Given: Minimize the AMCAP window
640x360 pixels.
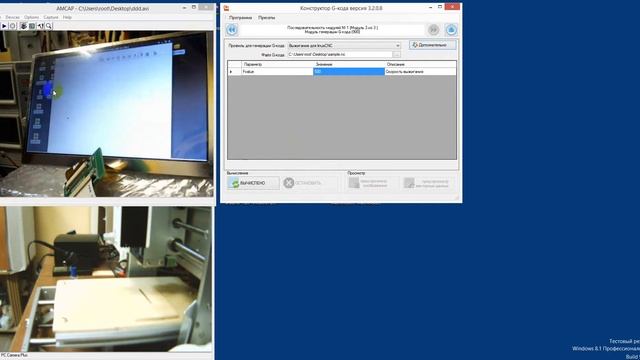Looking at the screenshot, I should pos(184,8).
